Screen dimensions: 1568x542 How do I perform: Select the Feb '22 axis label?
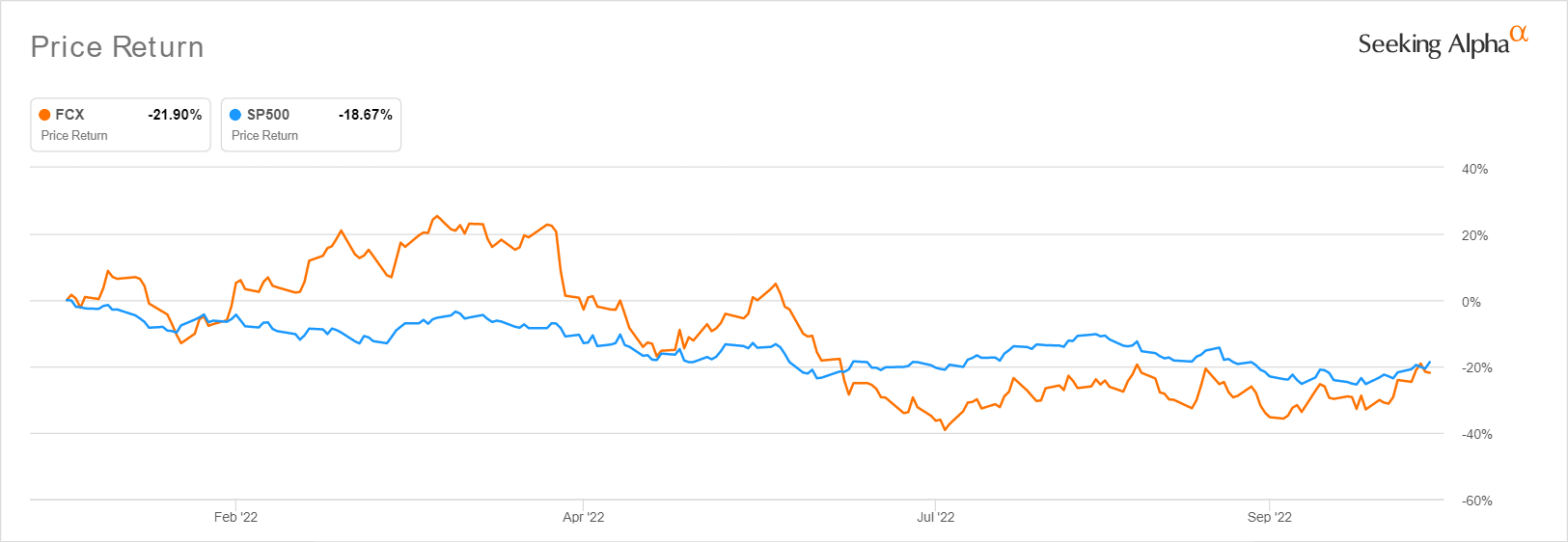pos(235,517)
